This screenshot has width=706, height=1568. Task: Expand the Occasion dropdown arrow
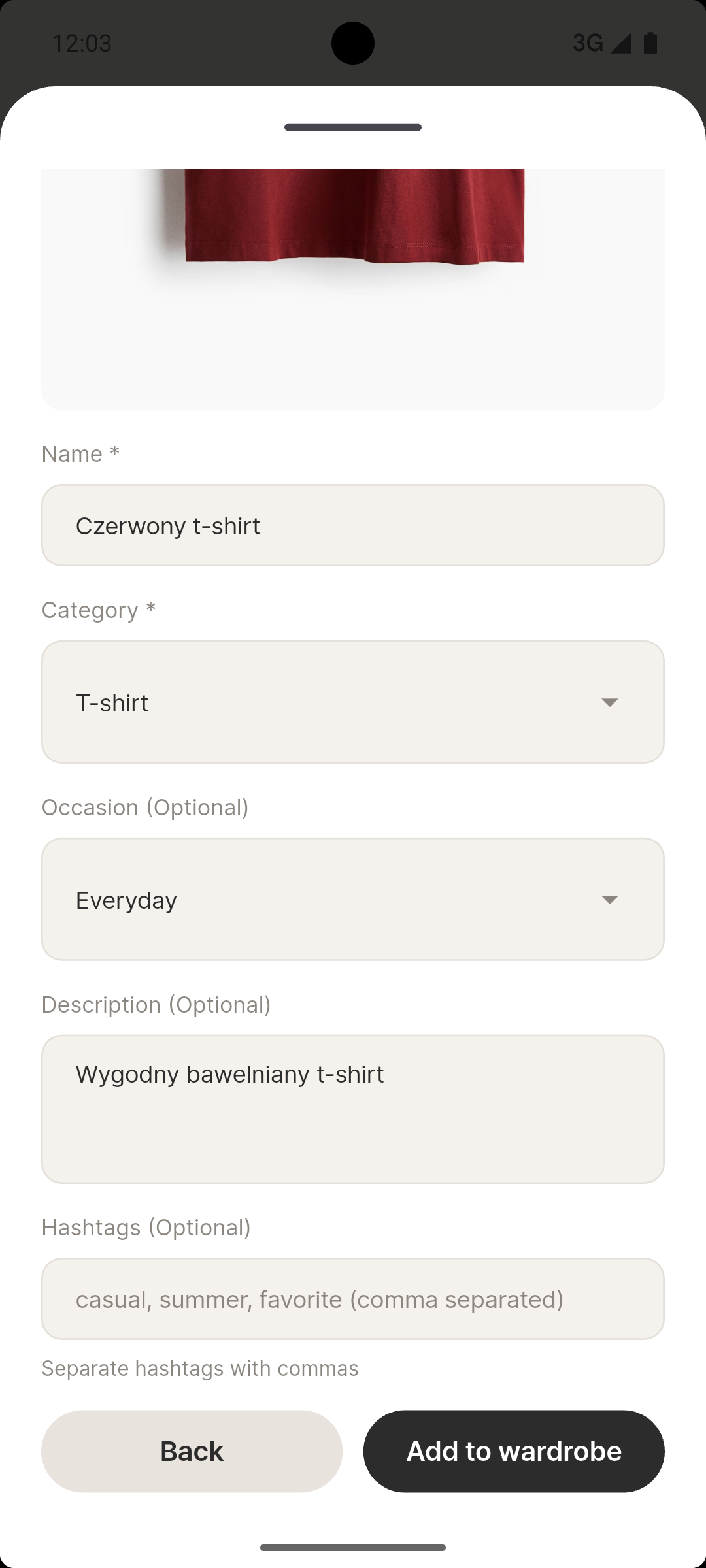coord(609,900)
